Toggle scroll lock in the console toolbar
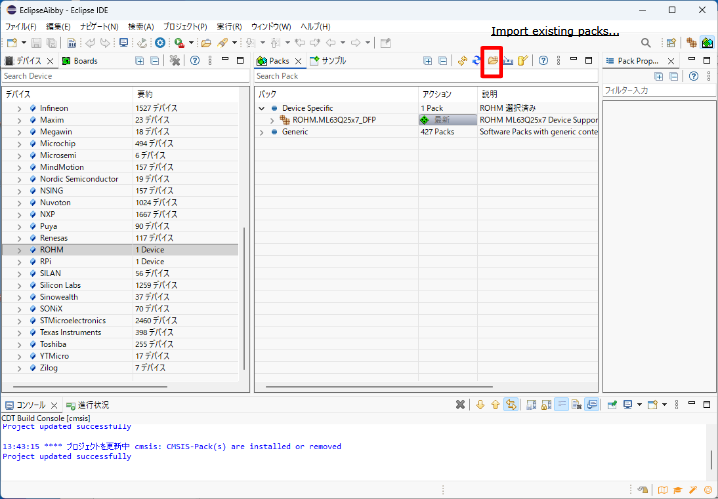The image size is (718, 499). (546, 405)
